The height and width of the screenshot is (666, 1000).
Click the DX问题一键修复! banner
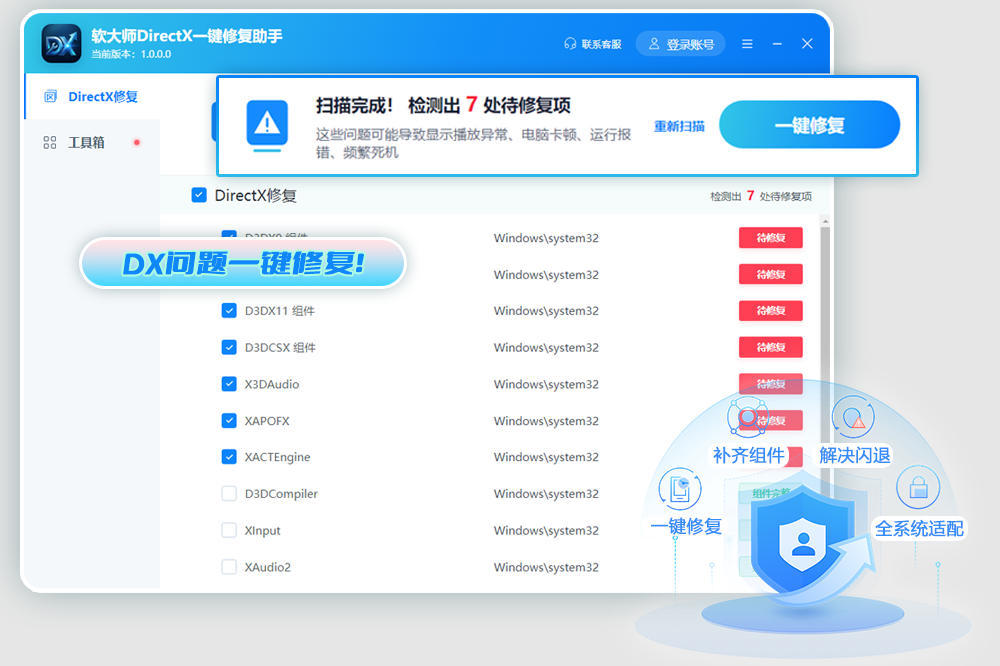coord(243,263)
